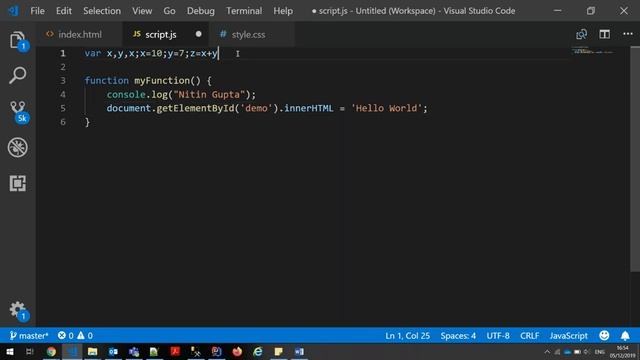640x360 pixels.
Task: Click the taskbar clock and date
Action: tap(622, 352)
